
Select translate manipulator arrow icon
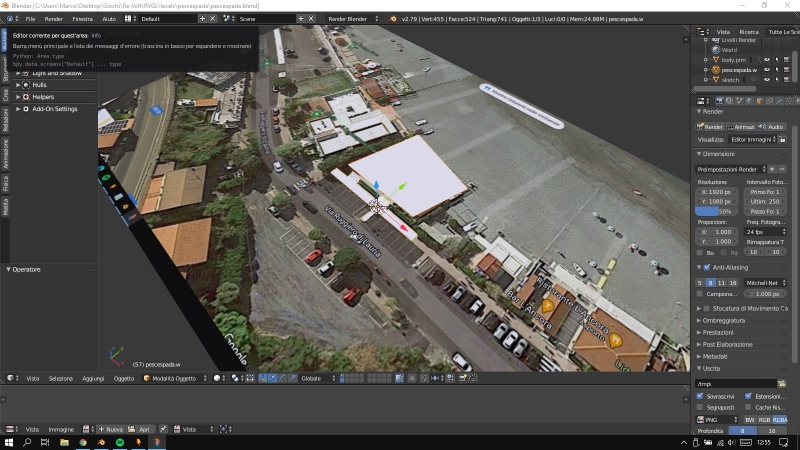(x=272, y=378)
